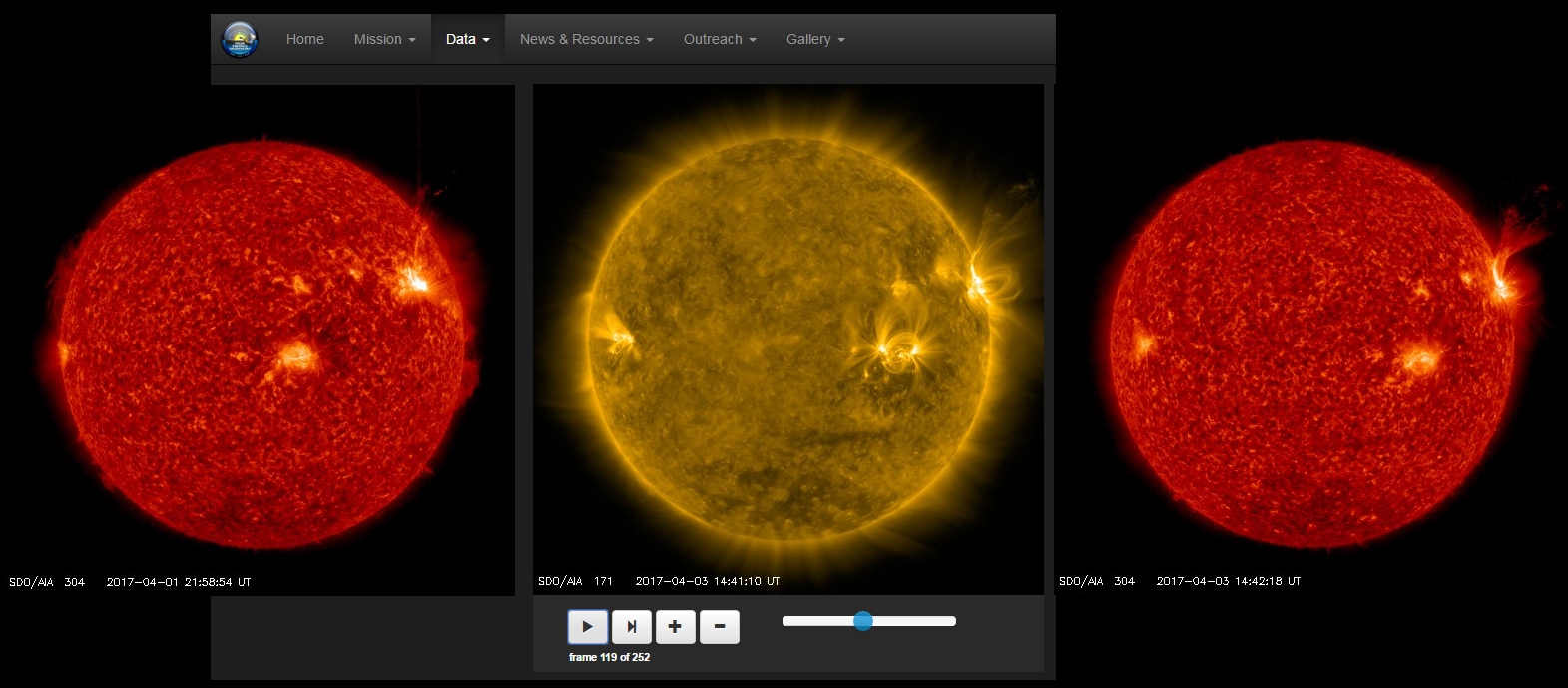Open the Gallery menu

pyautogui.click(x=814, y=40)
